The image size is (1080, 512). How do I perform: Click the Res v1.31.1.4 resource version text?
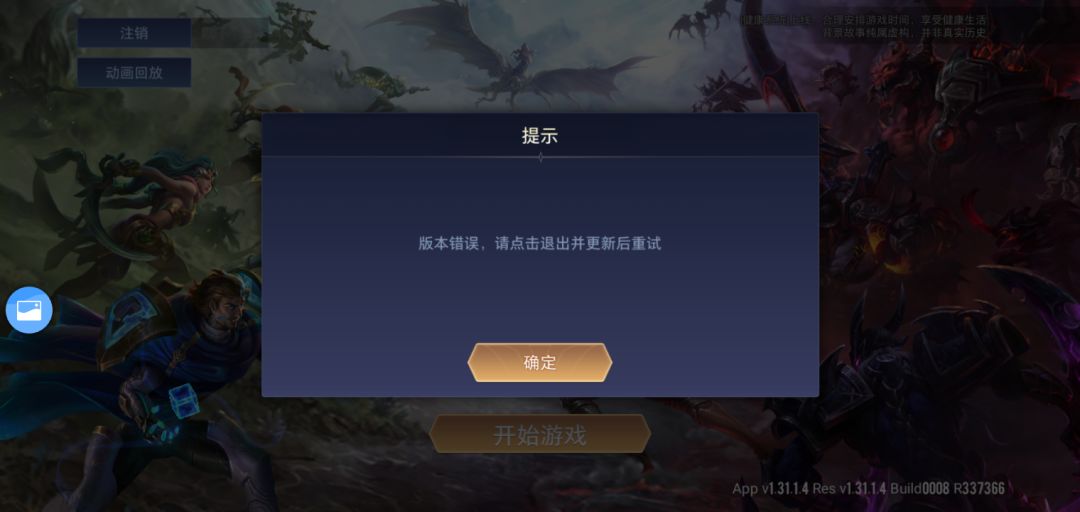pos(850,489)
